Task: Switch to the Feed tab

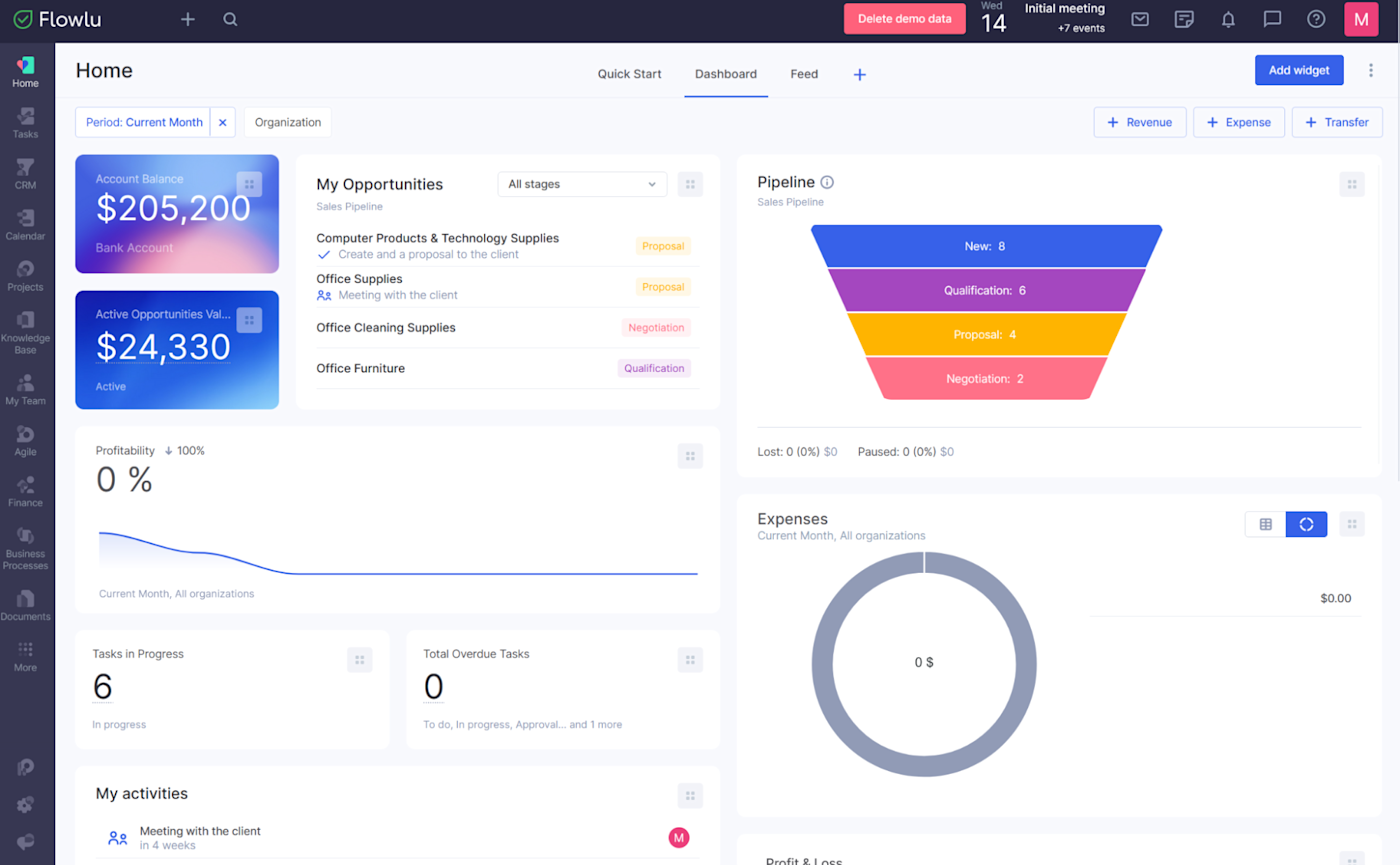Action: (x=804, y=74)
